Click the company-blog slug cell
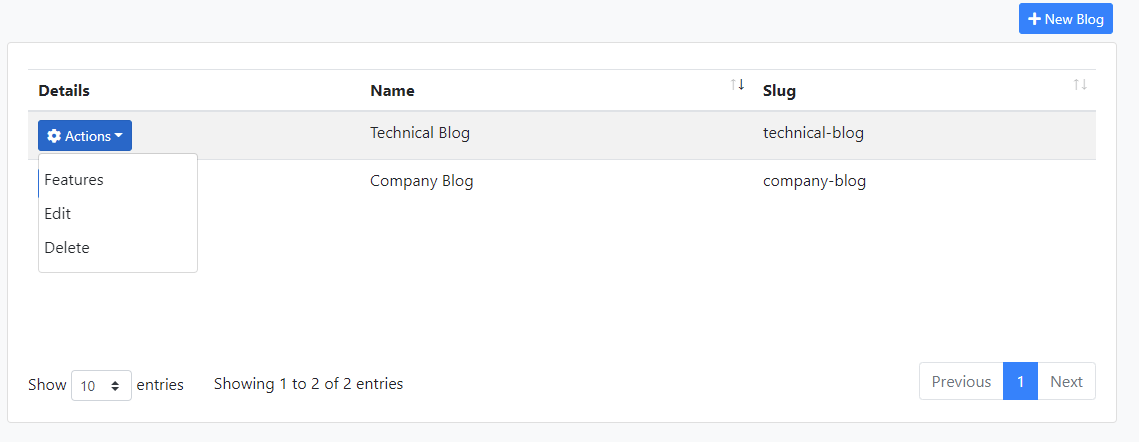 (x=814, y=182)
